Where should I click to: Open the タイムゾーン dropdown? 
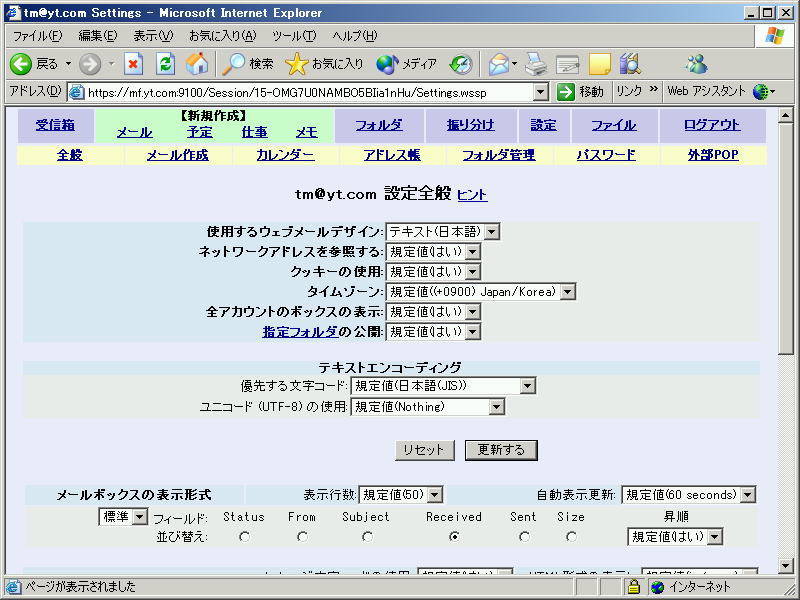tap(482, 292)
